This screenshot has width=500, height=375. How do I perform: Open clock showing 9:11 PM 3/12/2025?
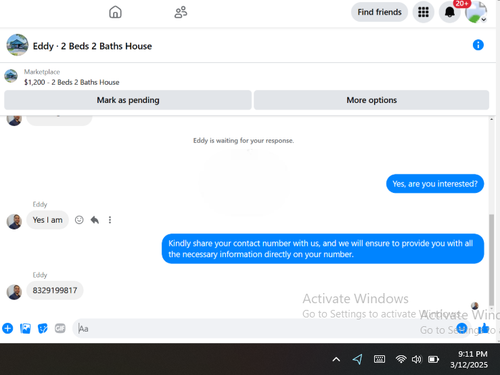point(469,359)
